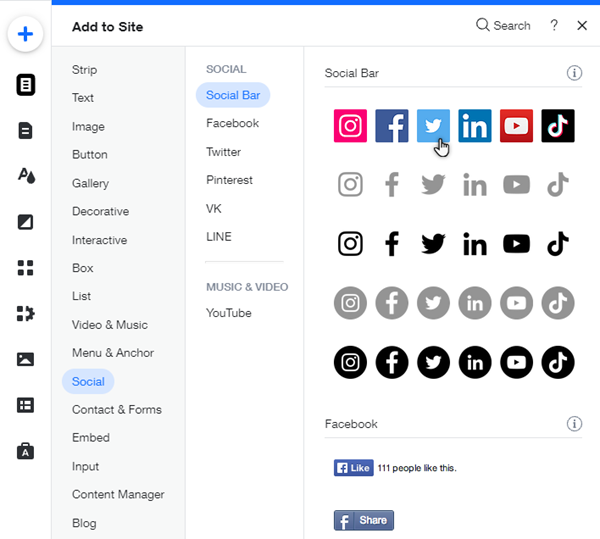Viewport: 600px width, 539px height.
Task: Choose the Strip category
Action: coord(85,70)
